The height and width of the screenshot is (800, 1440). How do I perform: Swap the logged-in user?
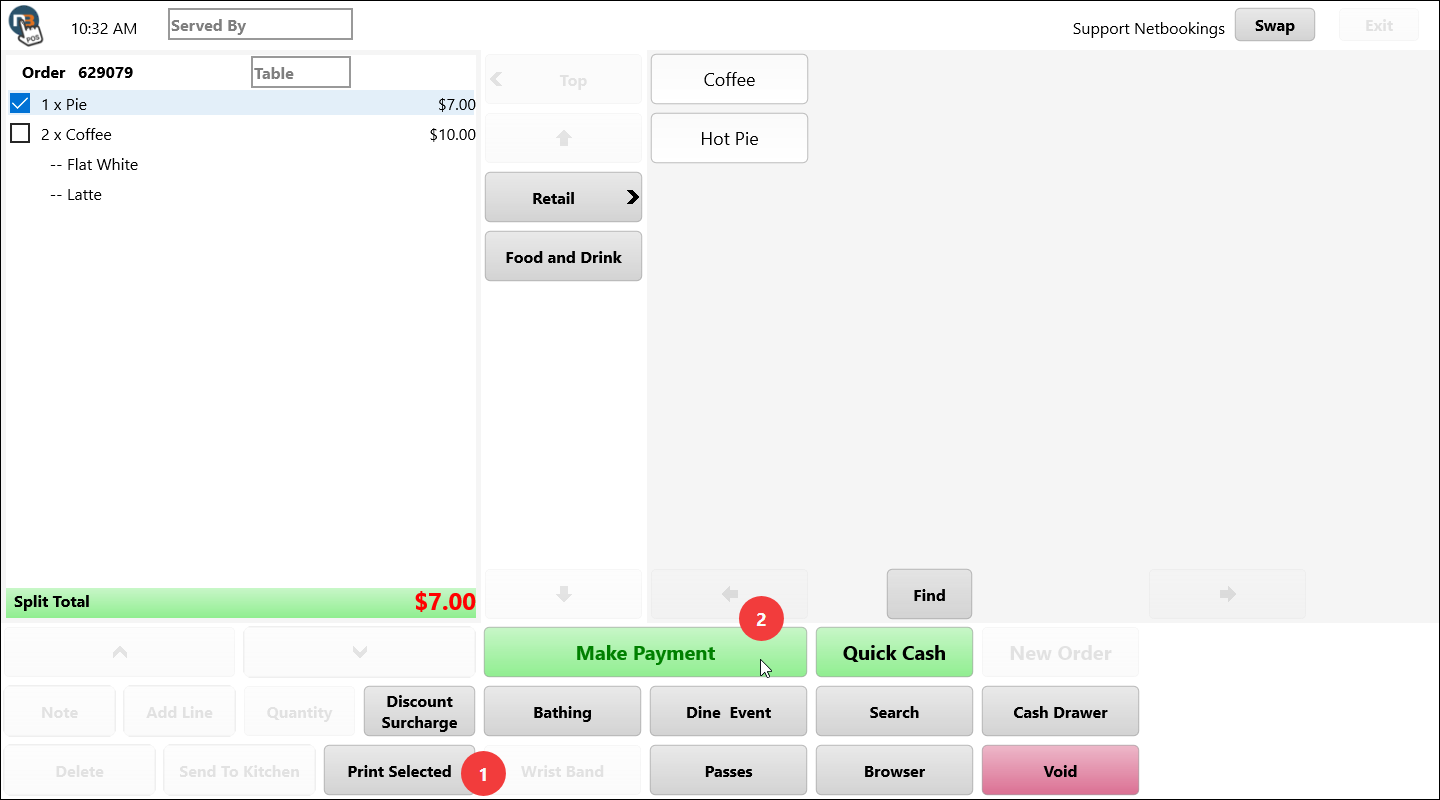(x=1274, y=26)
